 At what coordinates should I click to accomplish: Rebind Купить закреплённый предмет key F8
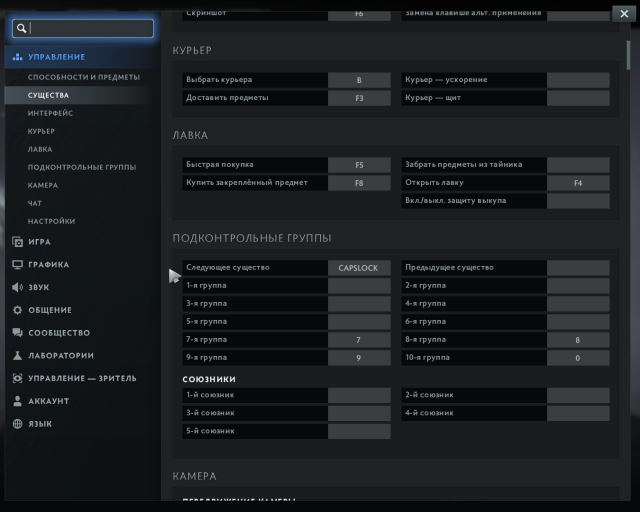[x=359, y=183]
